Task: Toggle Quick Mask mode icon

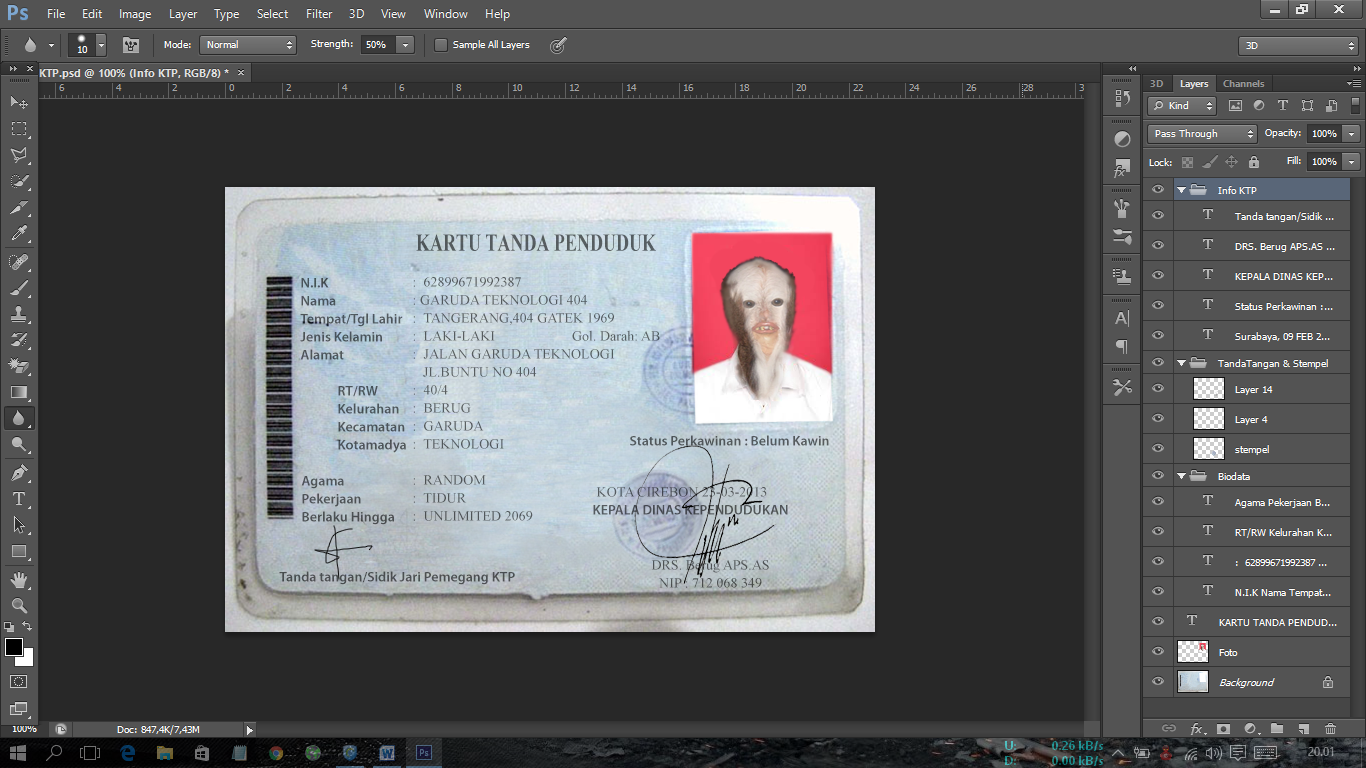Action: pyautogui.click(x=19, y=682)
